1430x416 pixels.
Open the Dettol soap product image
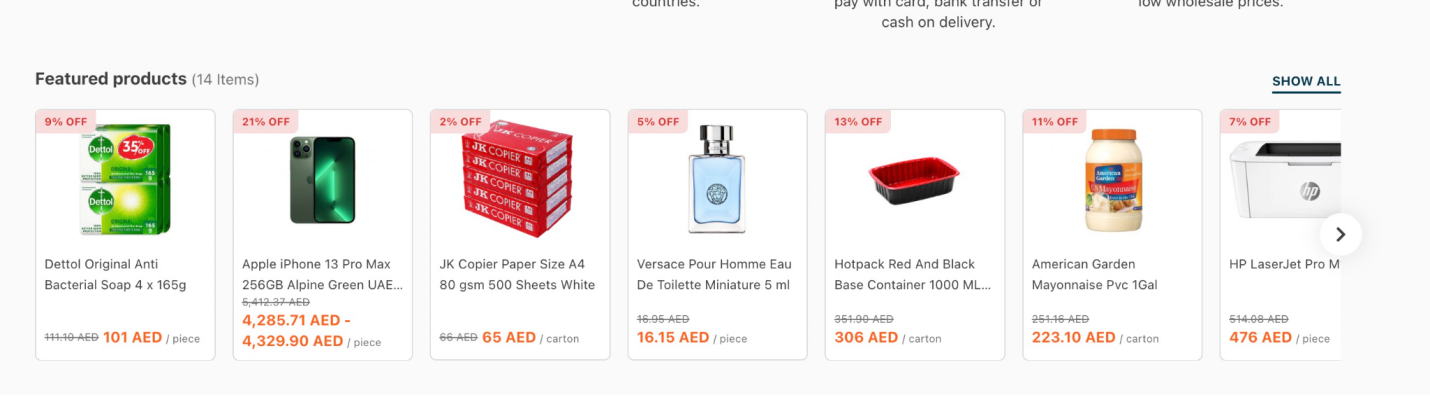(x=125, y=181)
